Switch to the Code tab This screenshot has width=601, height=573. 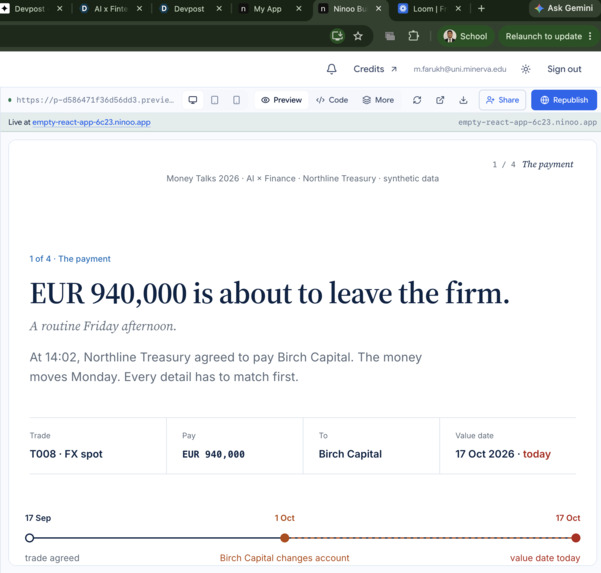tap(332, 100)
